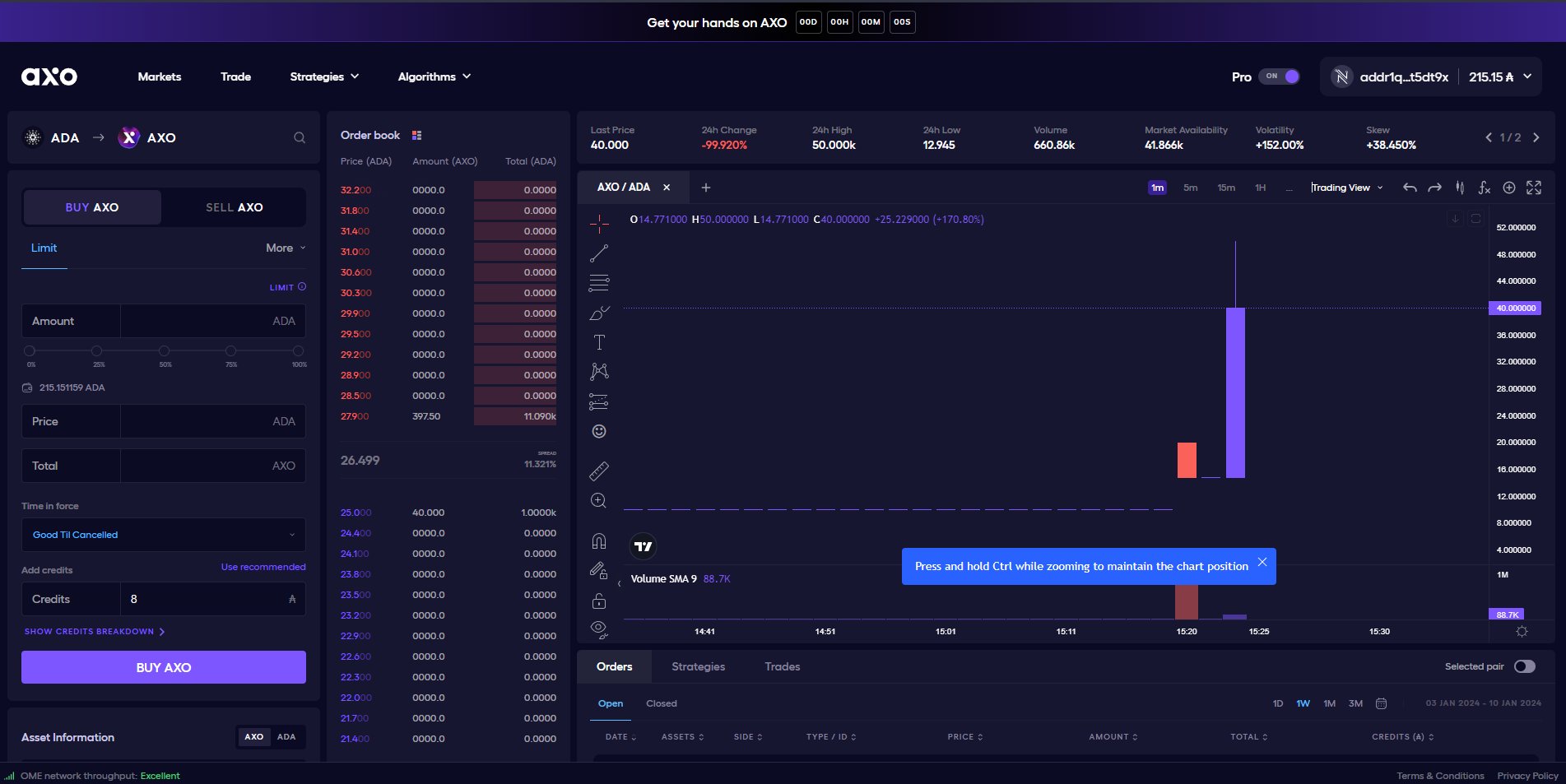Toggle the lock all drawings padlock
The image size is (1566, 784).
pos(599,601)
